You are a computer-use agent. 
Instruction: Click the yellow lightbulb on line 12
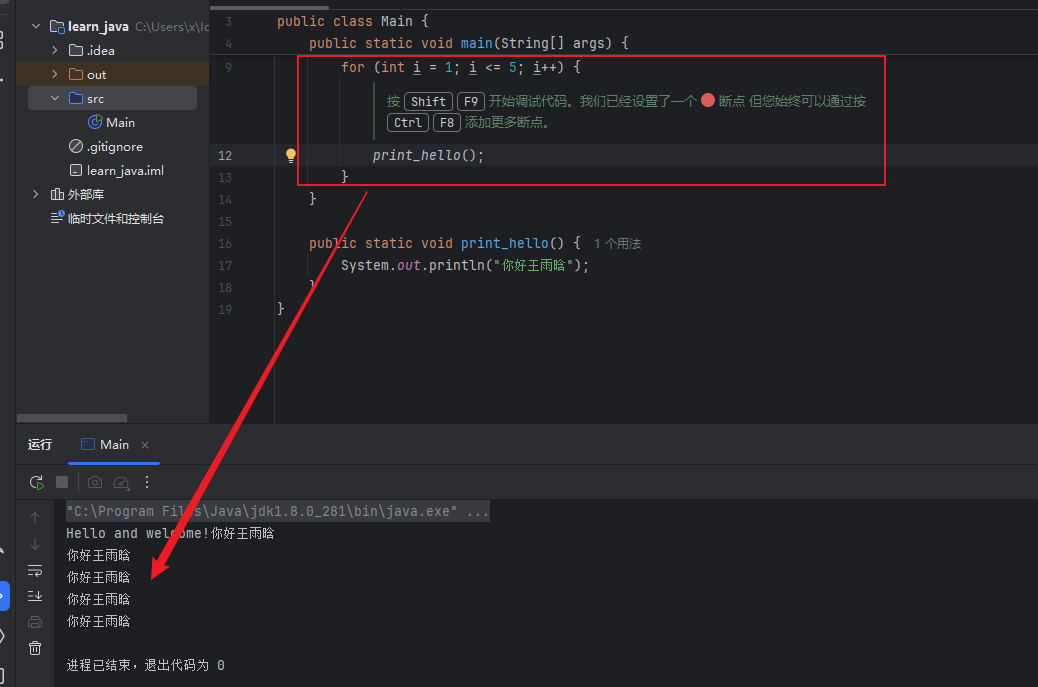pos(291,156)
